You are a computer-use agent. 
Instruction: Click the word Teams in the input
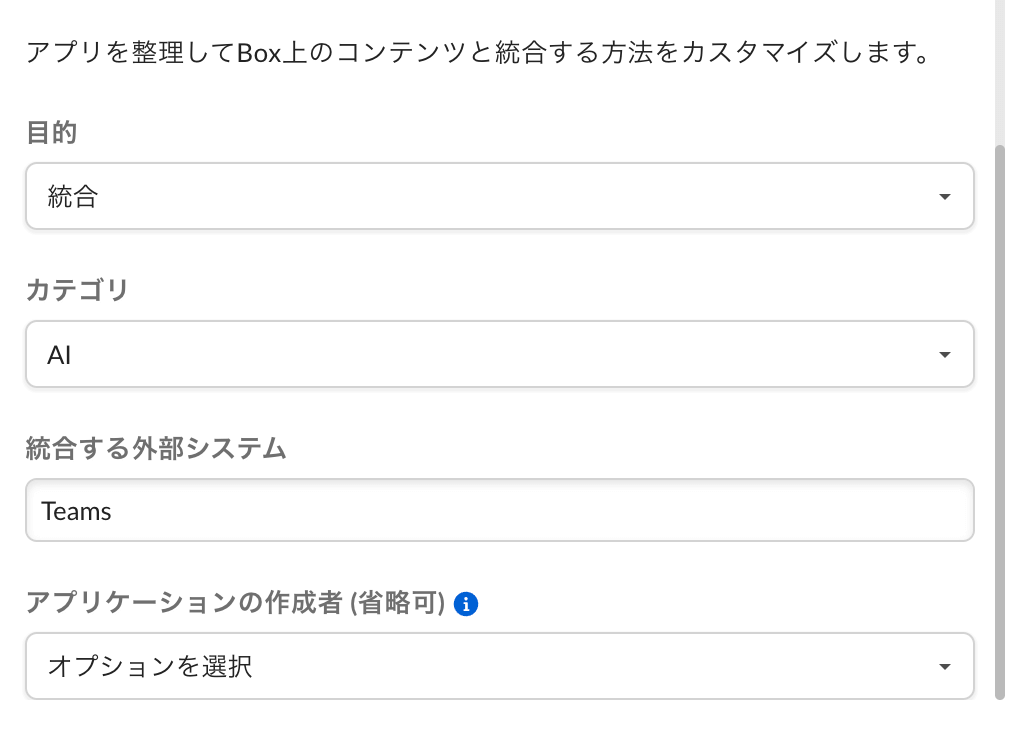77,512
